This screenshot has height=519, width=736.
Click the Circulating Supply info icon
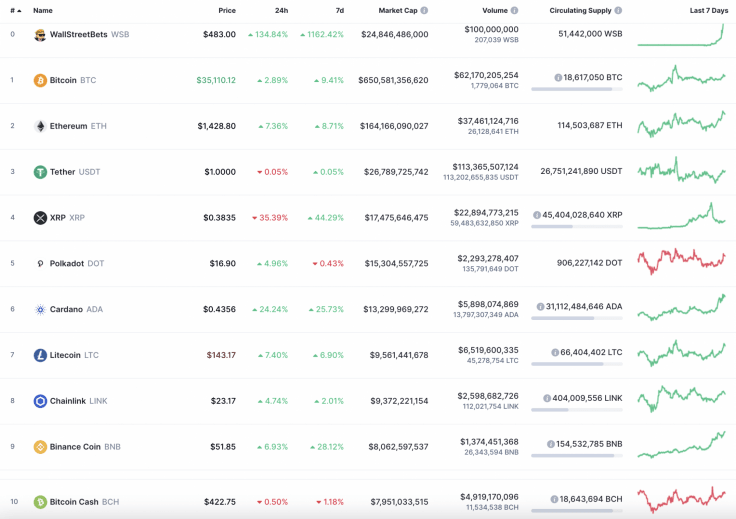pos(618,10)
